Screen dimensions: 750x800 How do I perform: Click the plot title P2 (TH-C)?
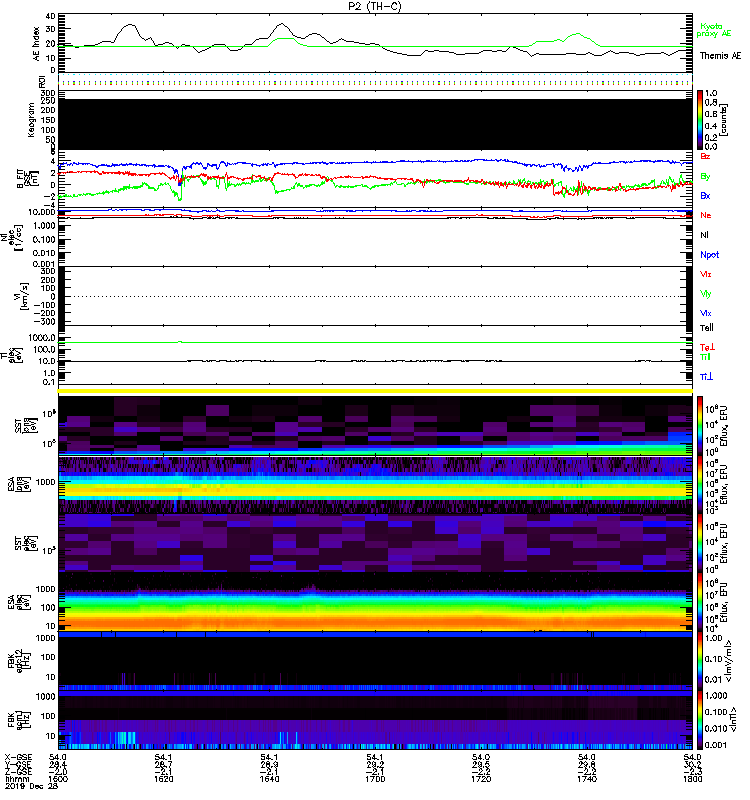coord(375,6)
